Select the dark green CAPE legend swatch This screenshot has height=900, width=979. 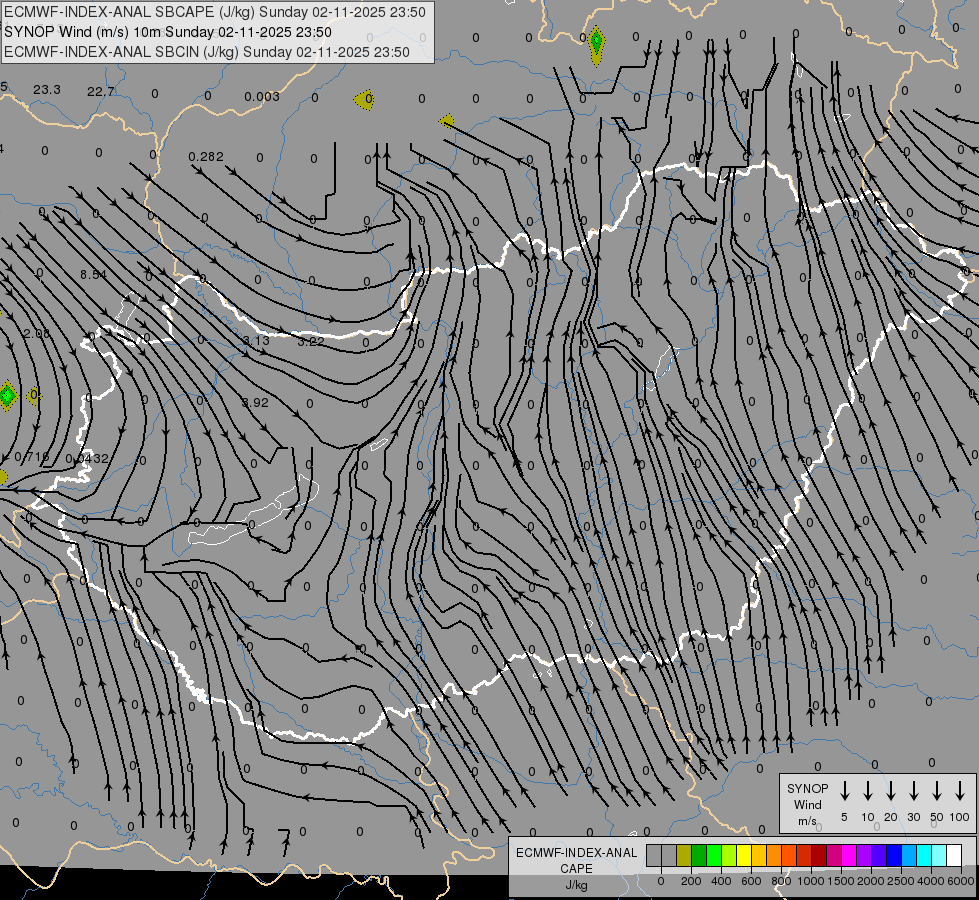[x=699, y=855]
